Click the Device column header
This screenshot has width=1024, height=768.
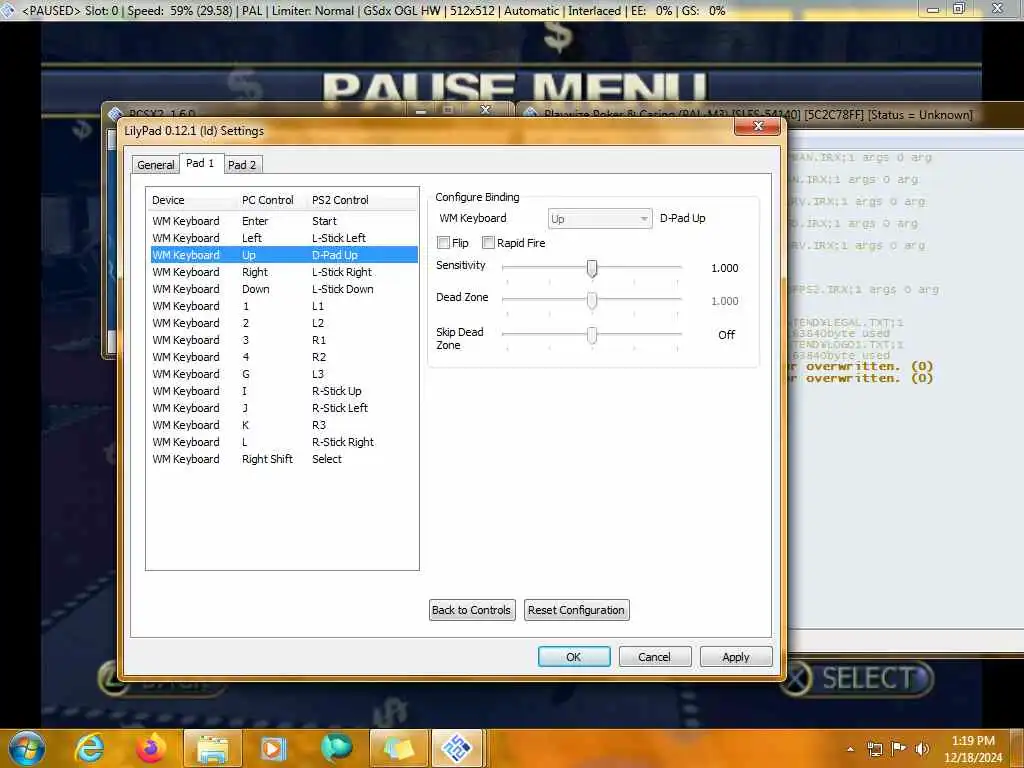193,200
